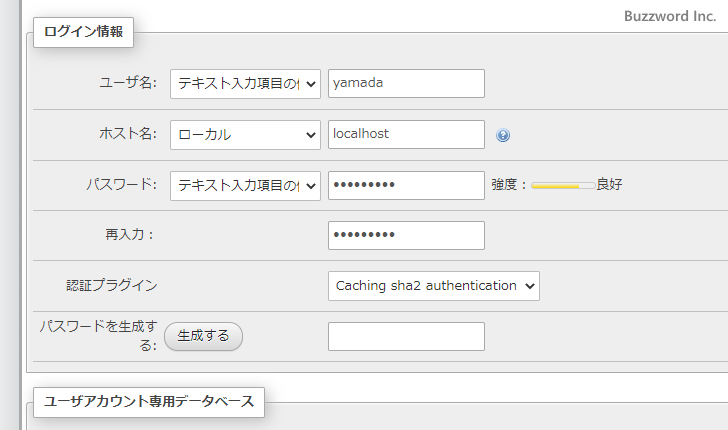728x430 pixels.
Task: Click the ユーザアカウント専用データベース section heading
Action: pyautogui.click(x=149, y=402)
